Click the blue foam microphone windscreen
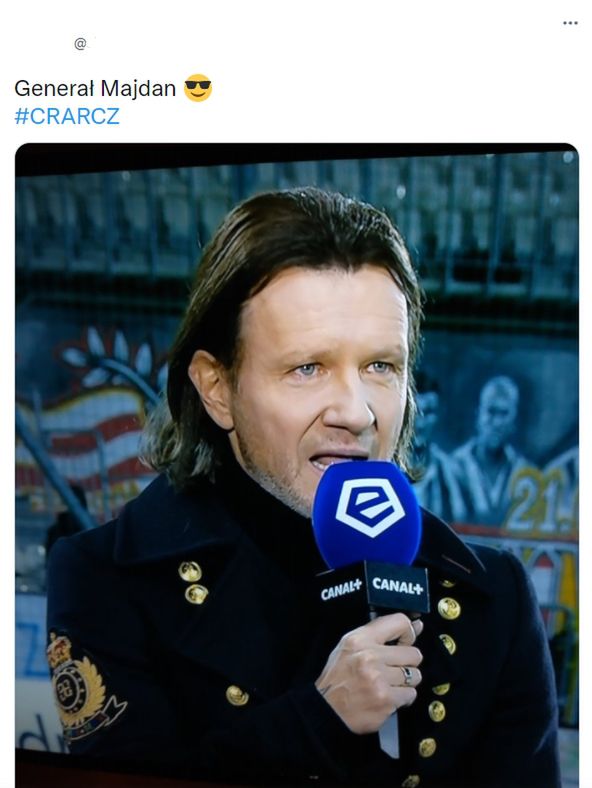Viewport: 592px width, 788px height. click(367, 514)
